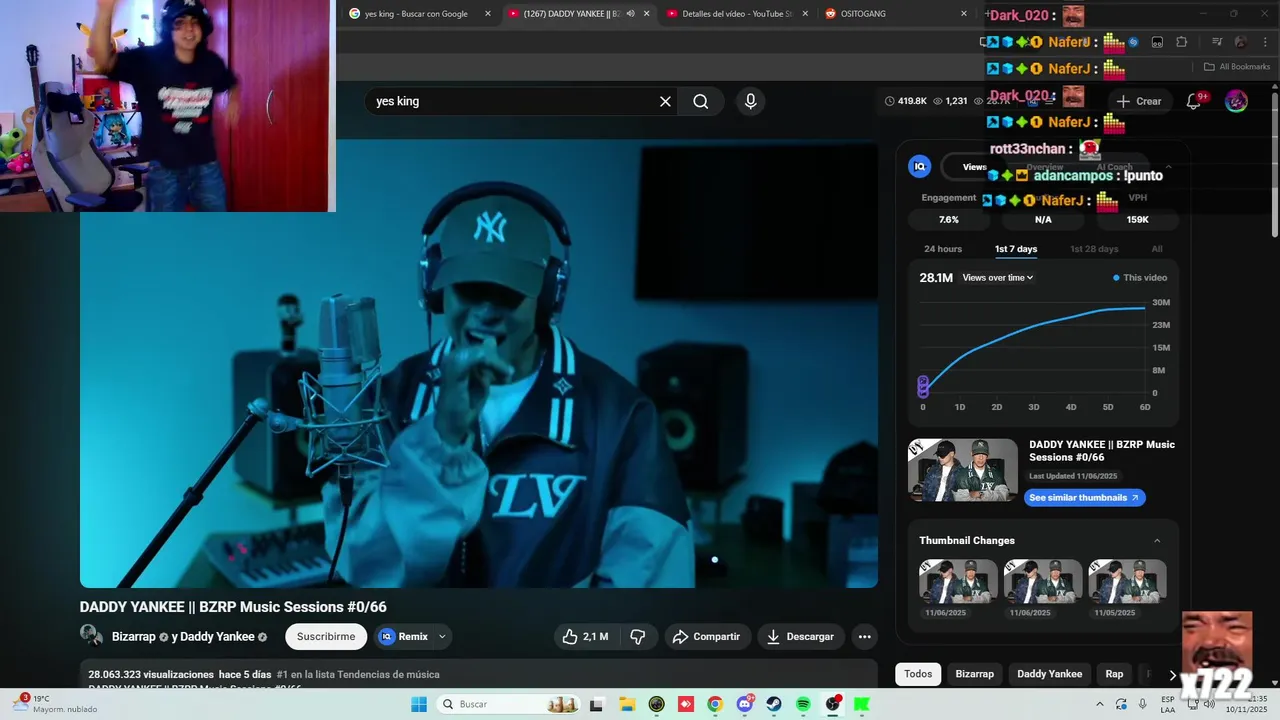1280x720 pixels.
Task: Show hidden system tray icons
Action: [x=1100, y=704]
